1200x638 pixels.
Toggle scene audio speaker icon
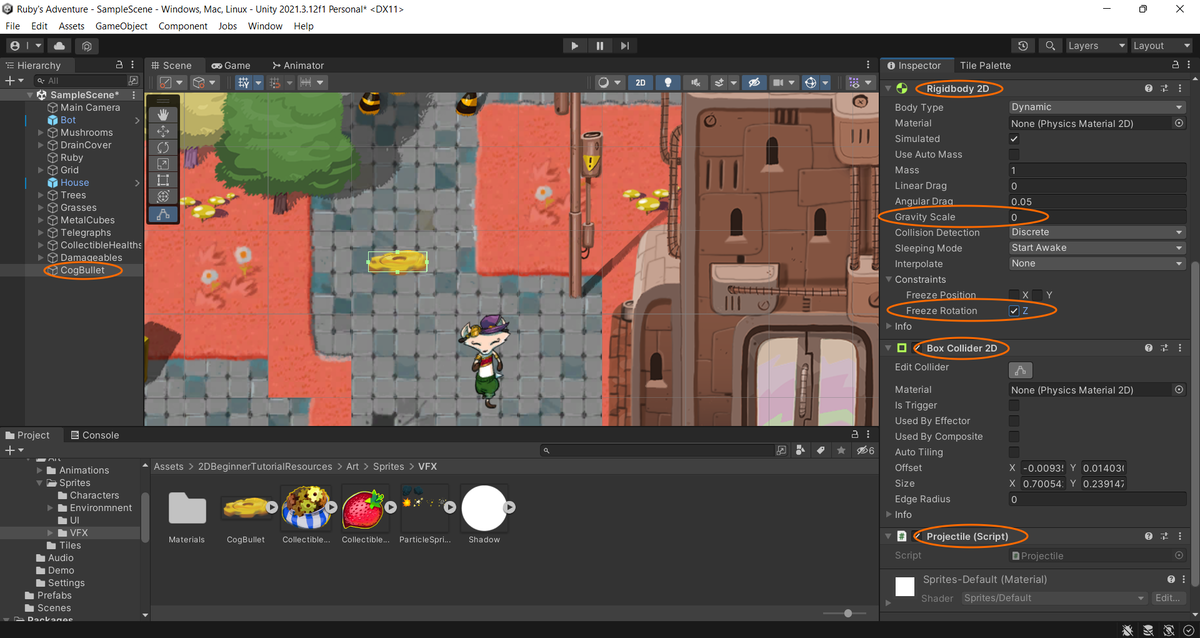pyautogui.click(x=695, y=83)
